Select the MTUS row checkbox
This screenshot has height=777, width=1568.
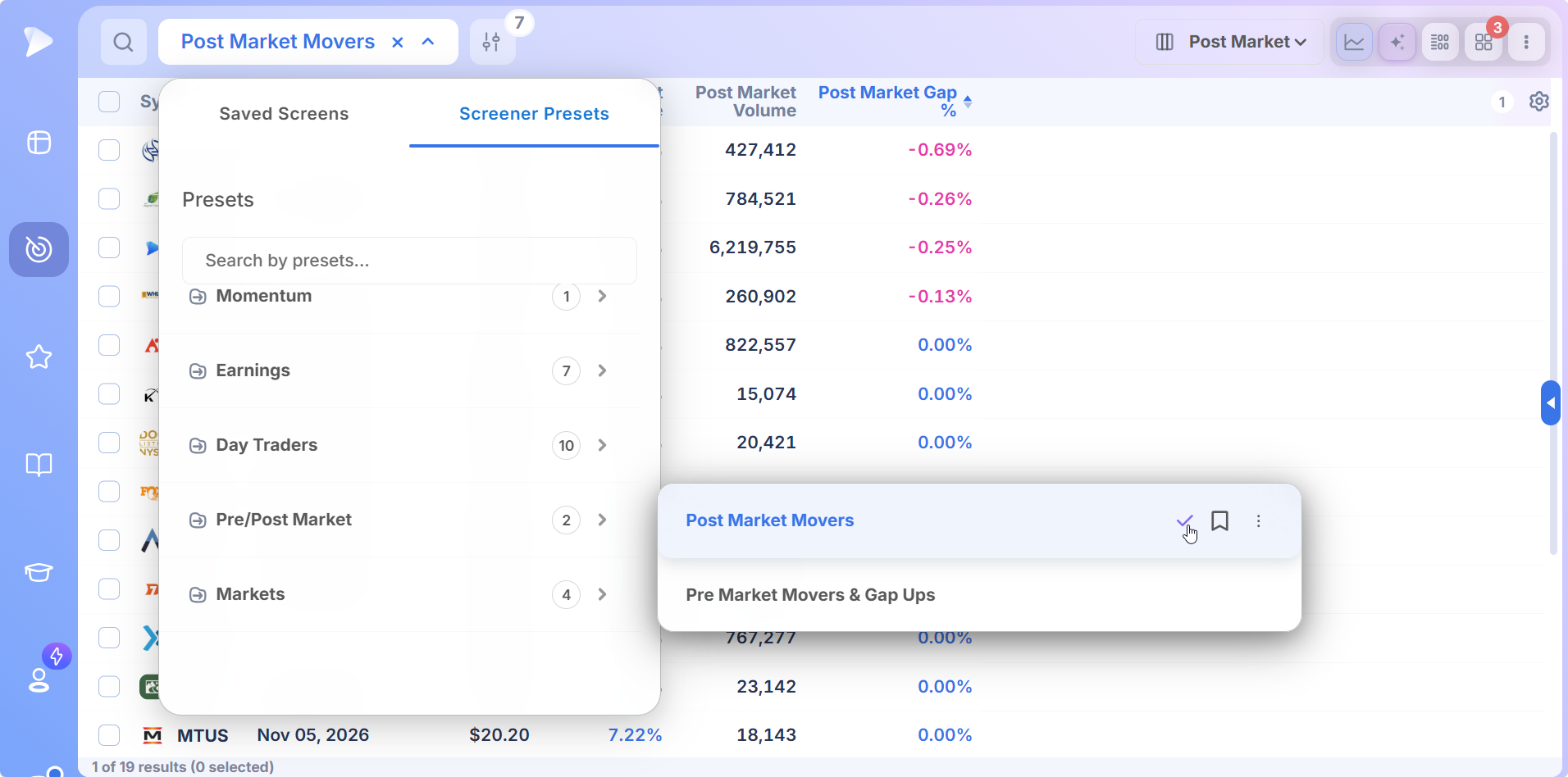coord(109,735)
